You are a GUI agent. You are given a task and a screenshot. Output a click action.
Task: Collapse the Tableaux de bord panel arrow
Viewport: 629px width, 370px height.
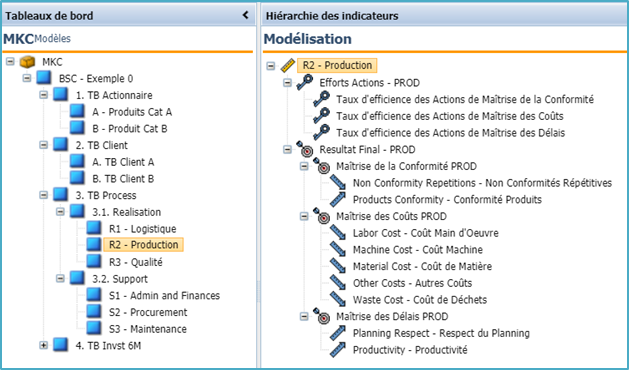tap(246, 15)
